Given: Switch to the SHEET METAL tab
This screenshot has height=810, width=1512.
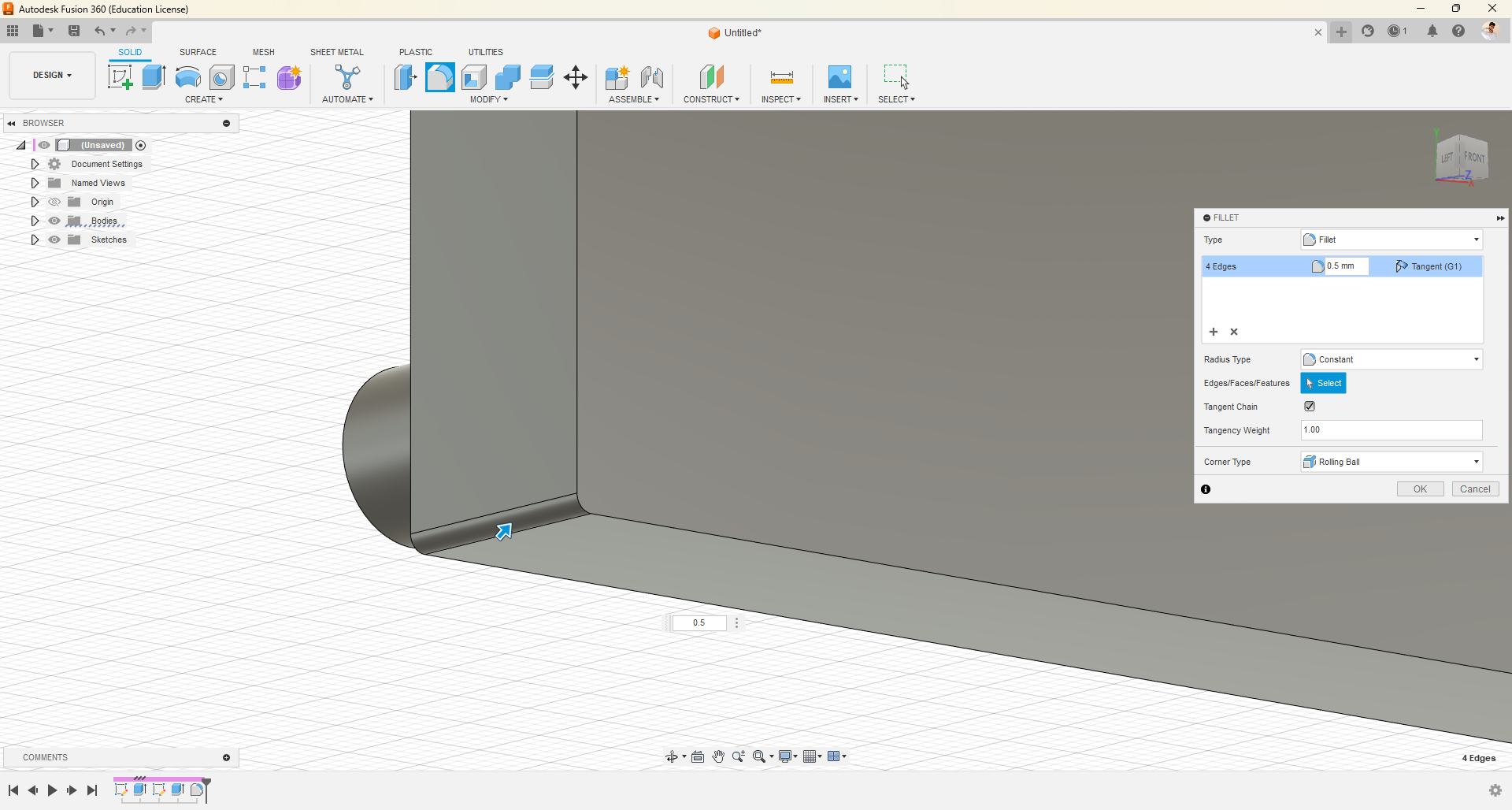Looking at the screenshot, I should [337, 51].
